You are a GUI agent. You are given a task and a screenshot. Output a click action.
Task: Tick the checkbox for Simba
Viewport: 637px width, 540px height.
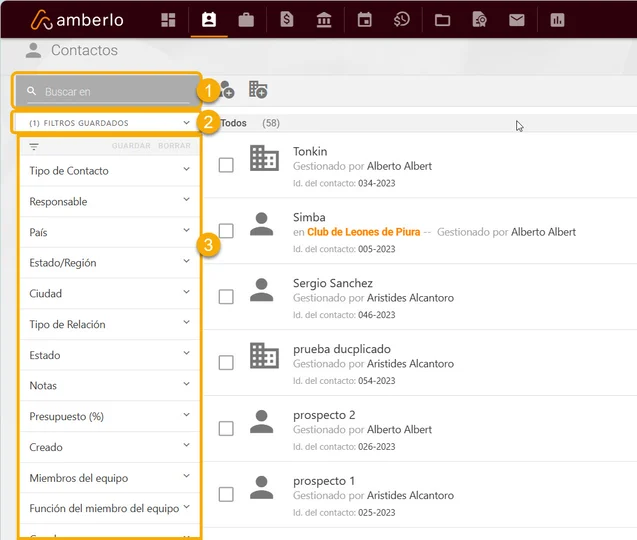pos(226,231)
